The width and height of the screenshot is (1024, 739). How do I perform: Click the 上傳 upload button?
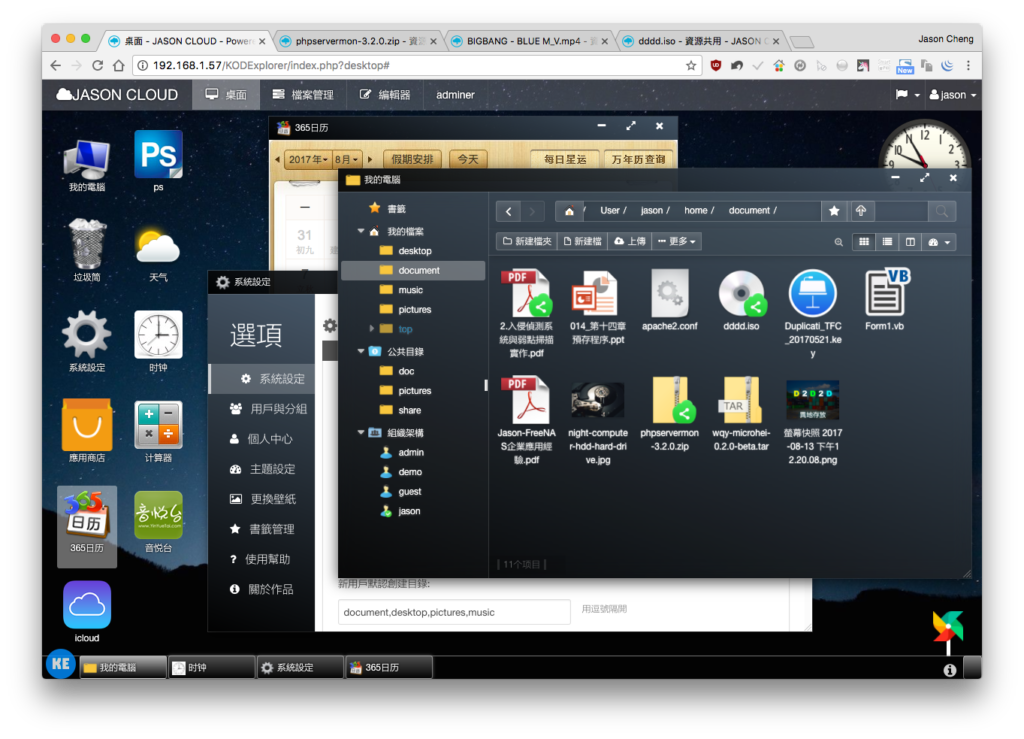tap(630, 242)
